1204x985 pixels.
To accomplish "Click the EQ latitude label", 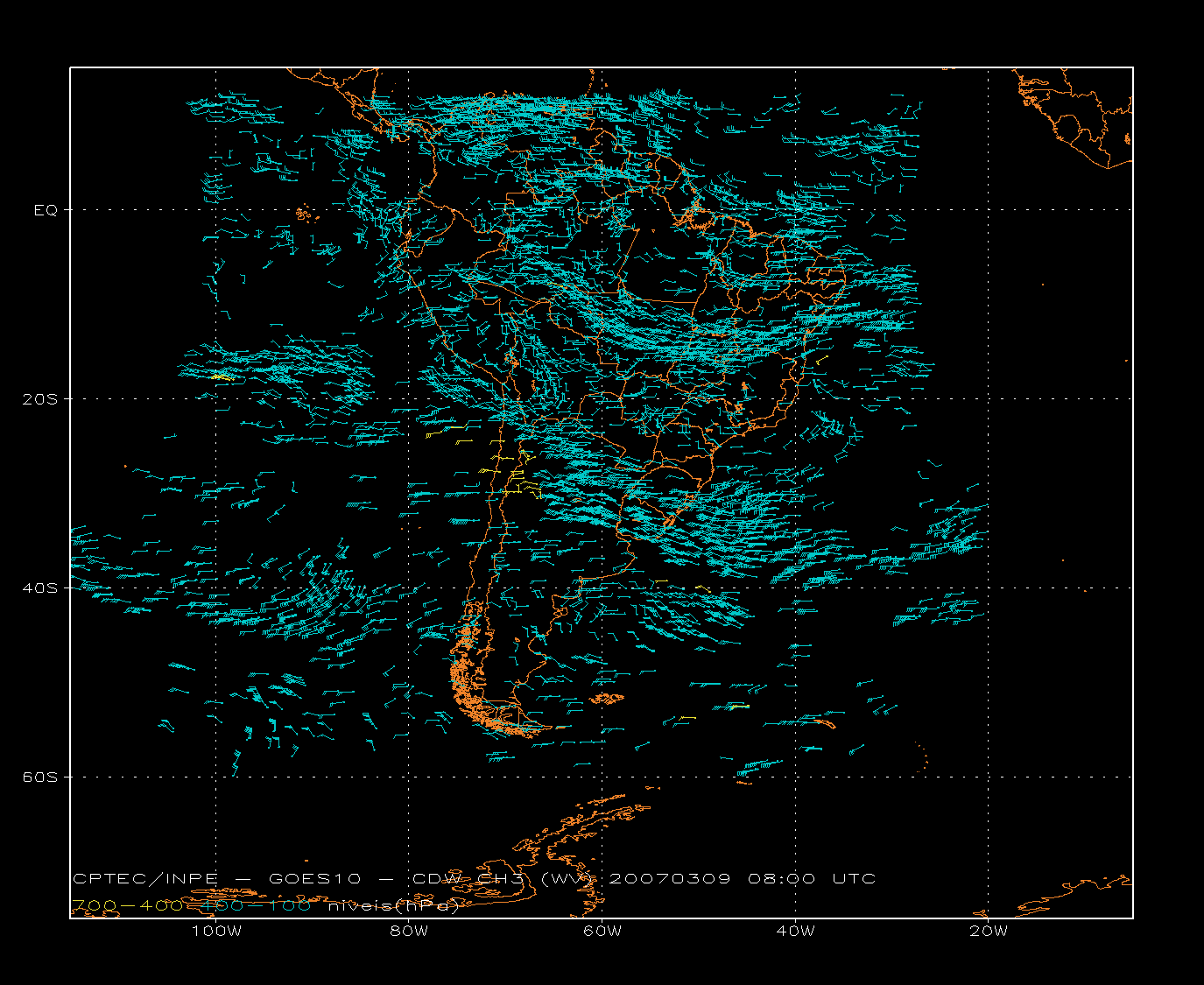I will tap(46, 210).
